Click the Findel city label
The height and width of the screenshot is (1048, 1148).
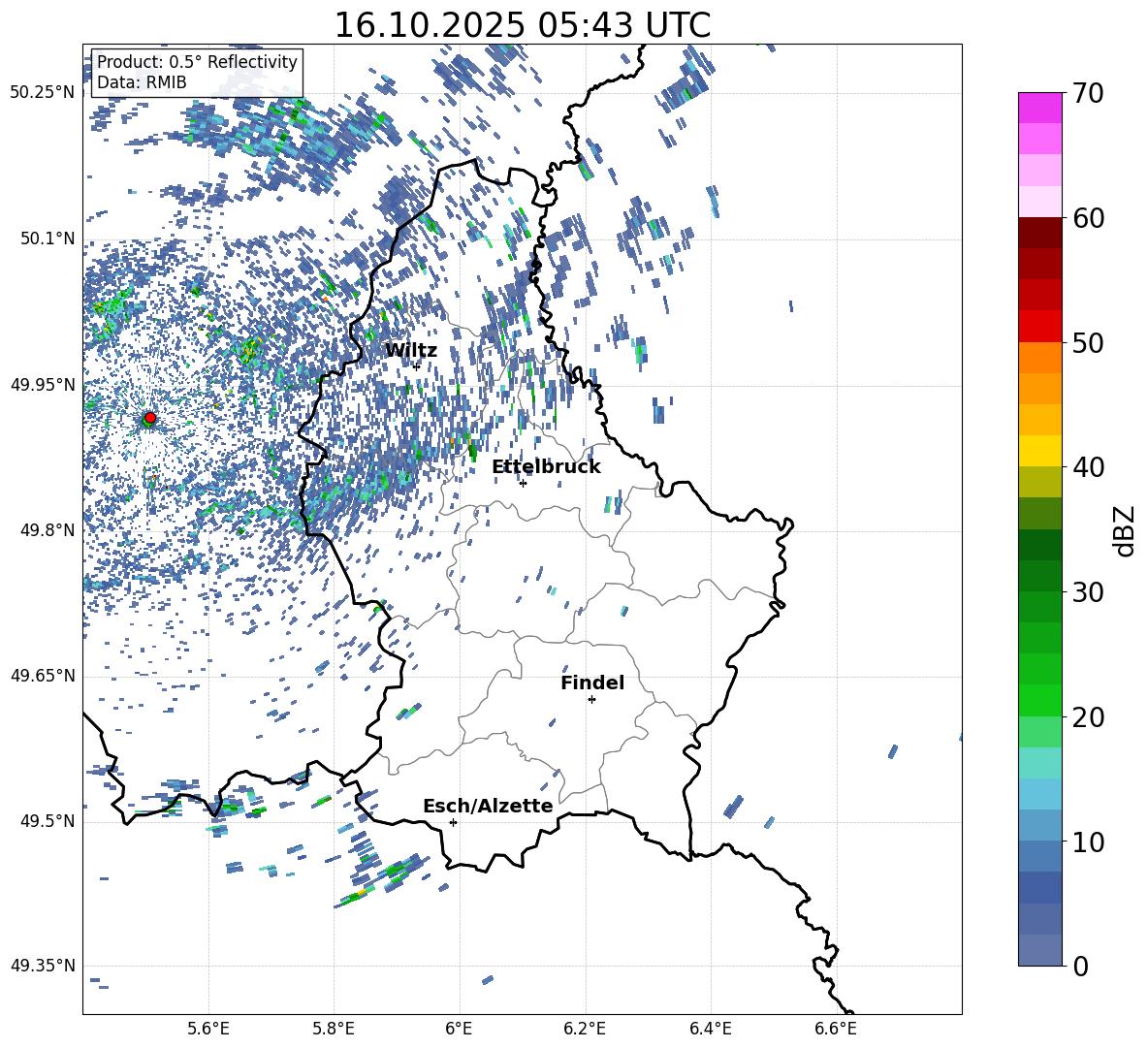(592, 683)
